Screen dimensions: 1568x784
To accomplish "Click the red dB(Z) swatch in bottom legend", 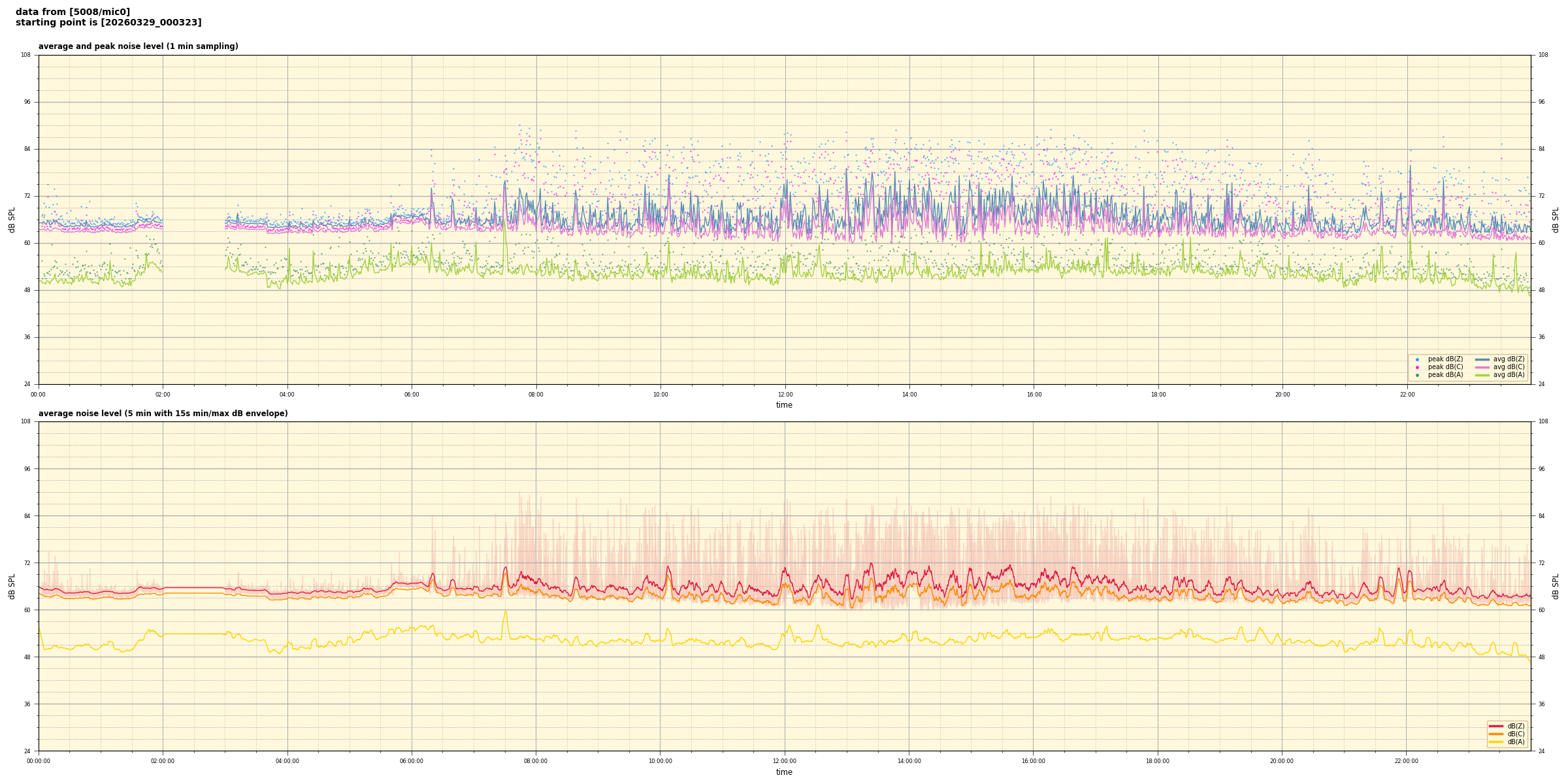I will (x=1496, y=726).
